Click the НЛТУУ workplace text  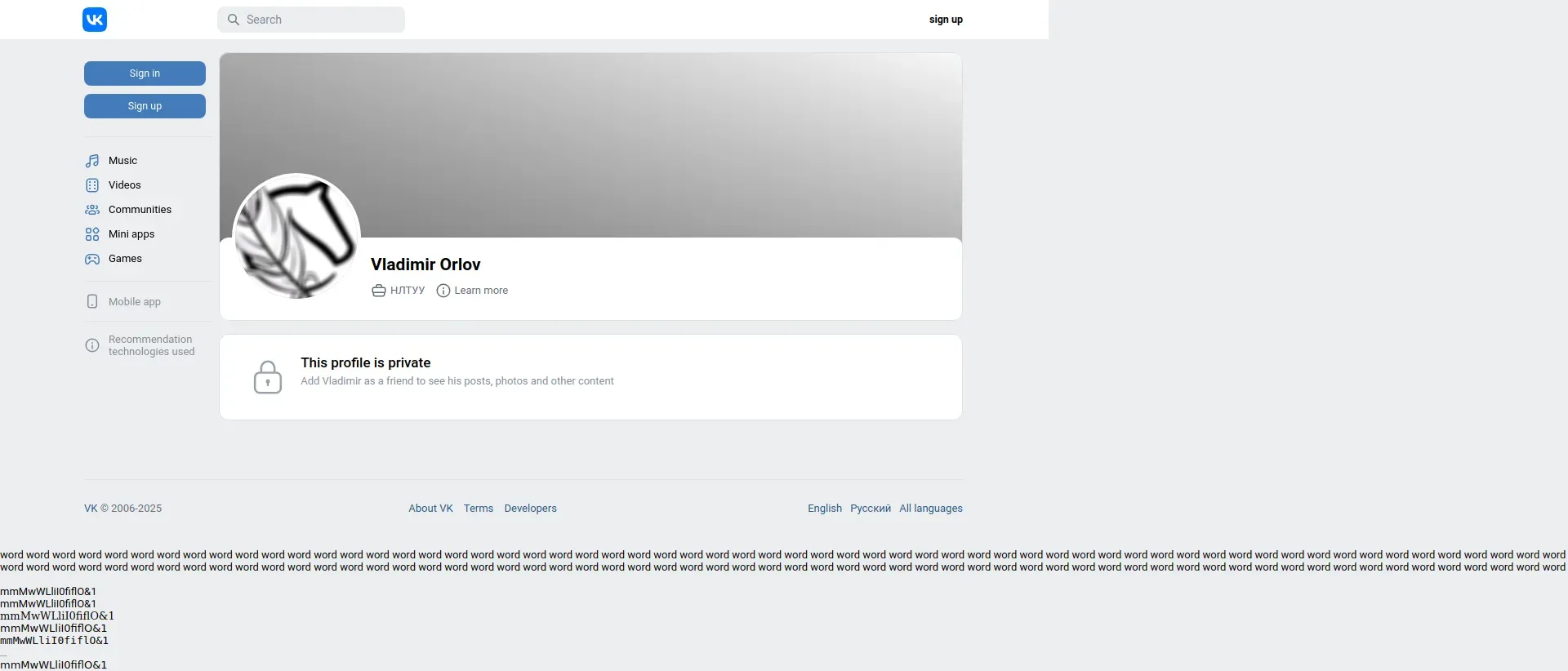tap(408, 291)
